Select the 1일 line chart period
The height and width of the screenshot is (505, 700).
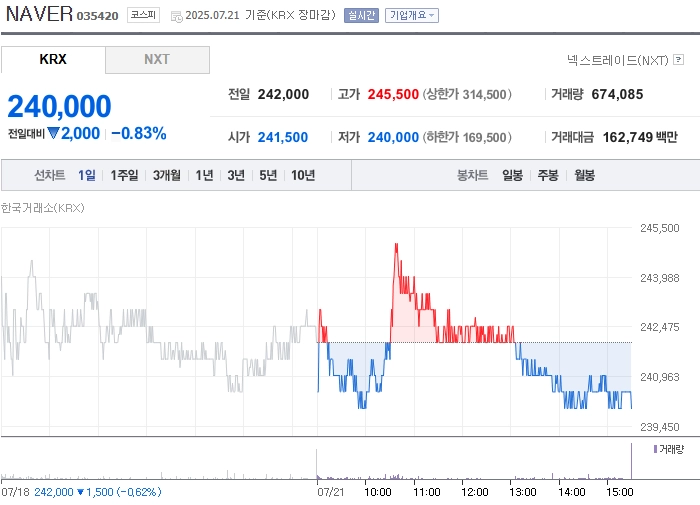point(87,175)
